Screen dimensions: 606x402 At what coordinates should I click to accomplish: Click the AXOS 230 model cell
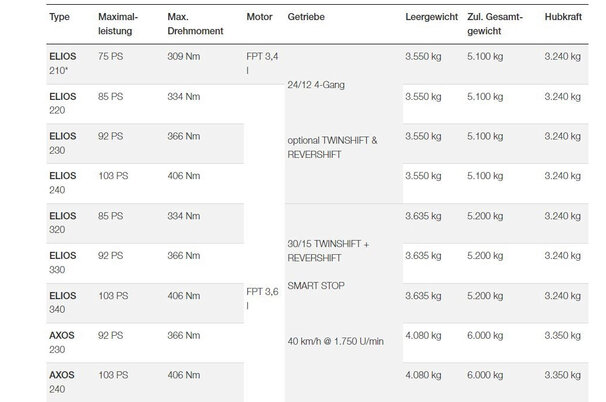(x=34, y=341)
